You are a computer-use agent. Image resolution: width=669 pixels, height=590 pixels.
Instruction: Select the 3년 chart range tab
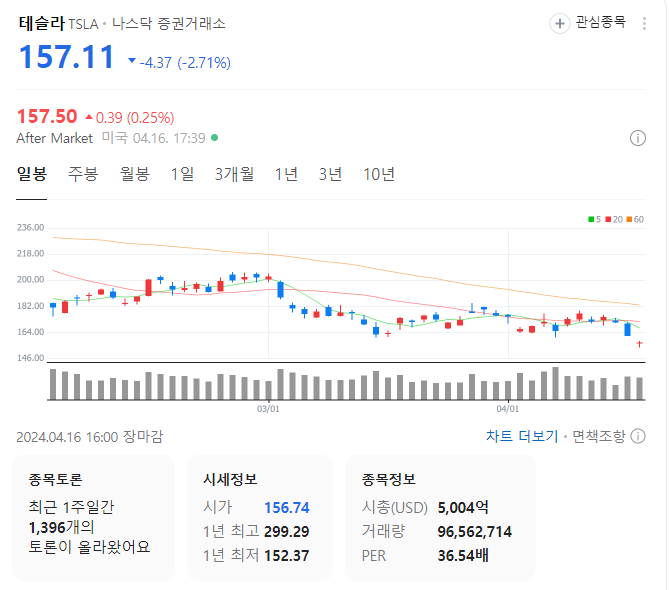pyautogui.click(x=330, y=174)
